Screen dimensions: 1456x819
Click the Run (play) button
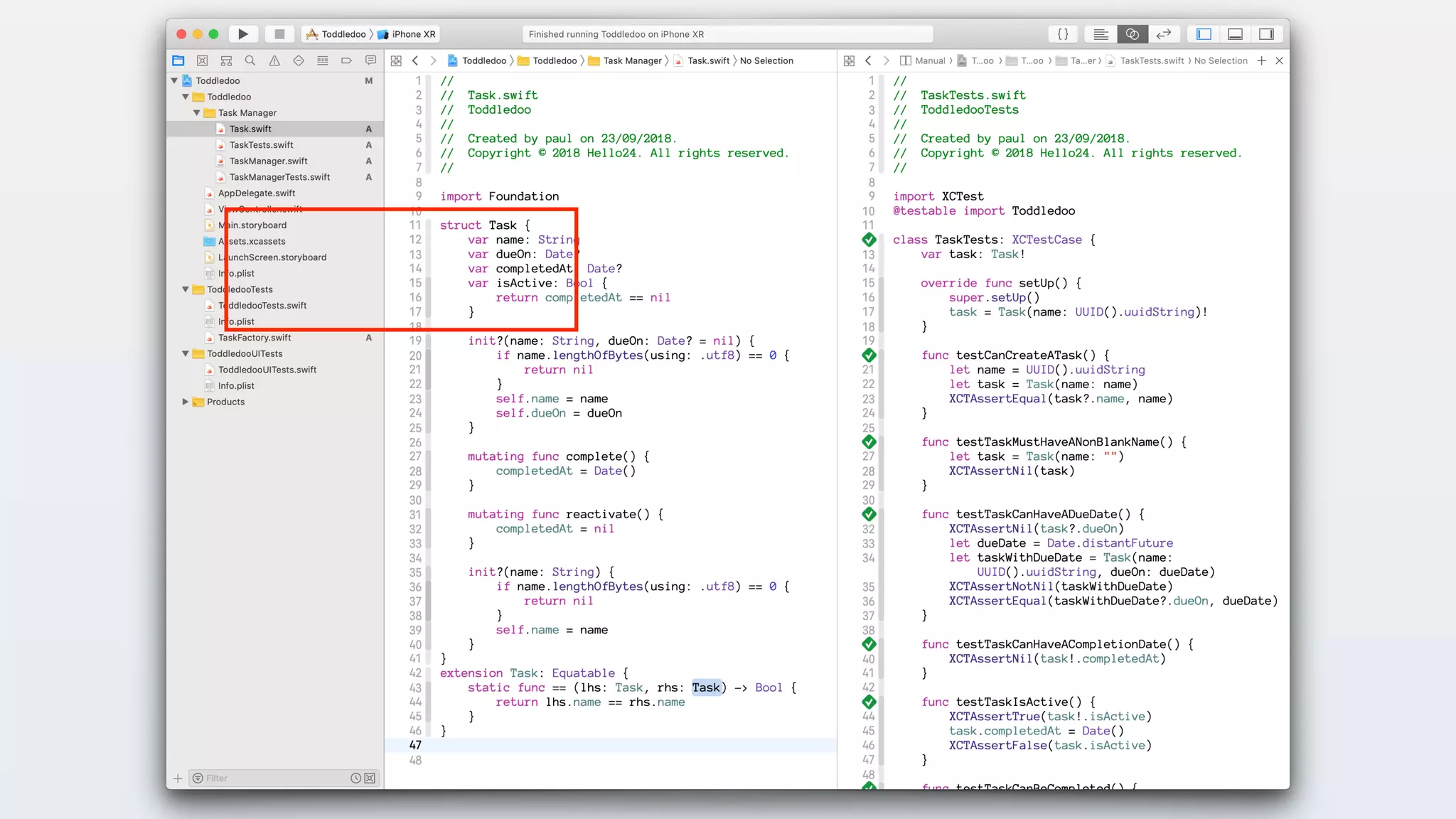pos(242,34)
